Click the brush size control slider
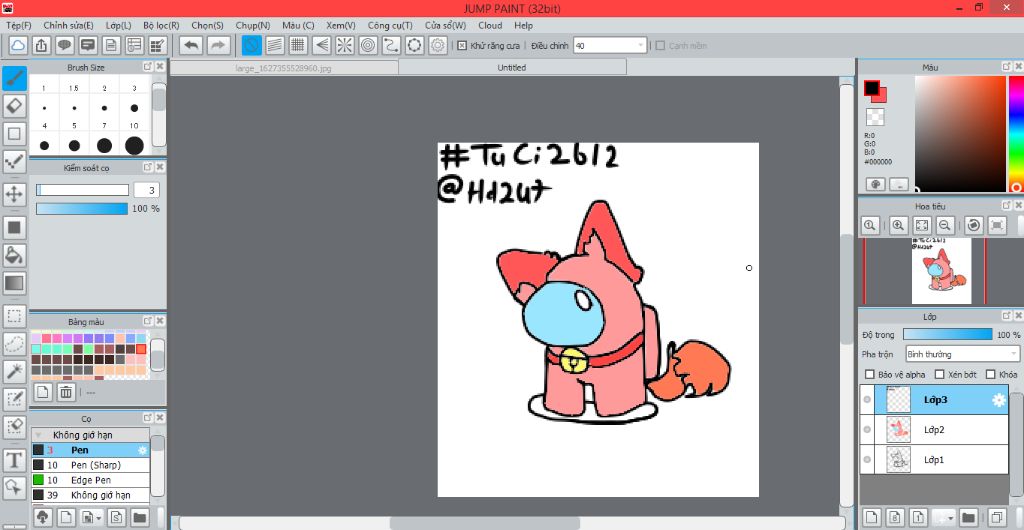 click(x=82, y=190)
